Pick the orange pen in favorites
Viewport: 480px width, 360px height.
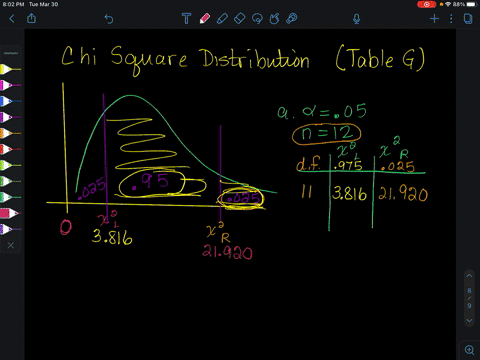10,133
